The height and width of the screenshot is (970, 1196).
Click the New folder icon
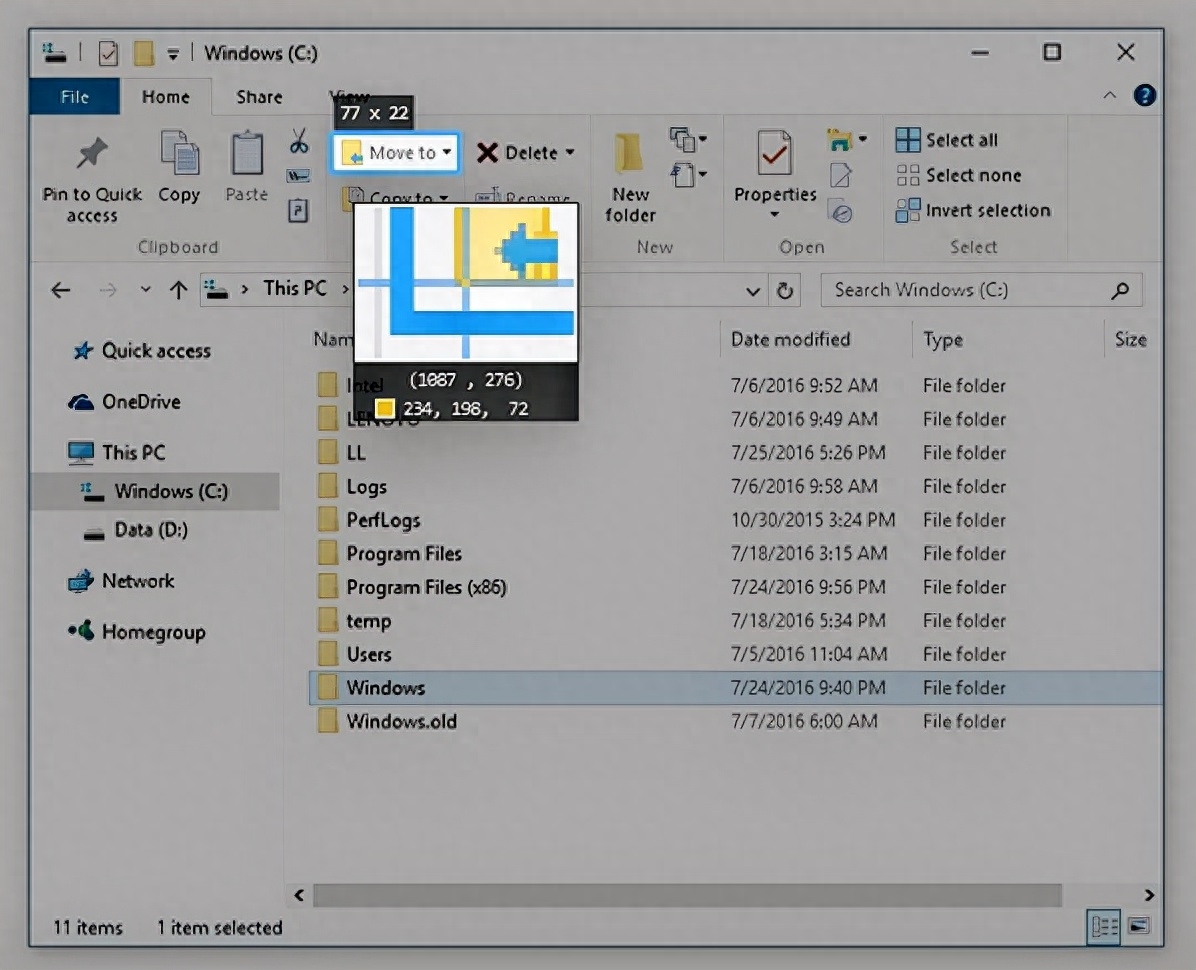(x=630, y=155)
